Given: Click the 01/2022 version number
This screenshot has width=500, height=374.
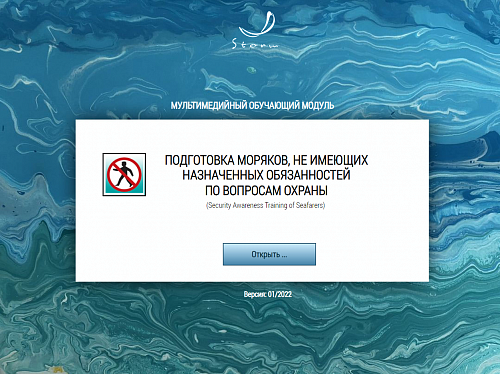Looking at the screenshot, I should pyautogui.click(x=280, y=294).
